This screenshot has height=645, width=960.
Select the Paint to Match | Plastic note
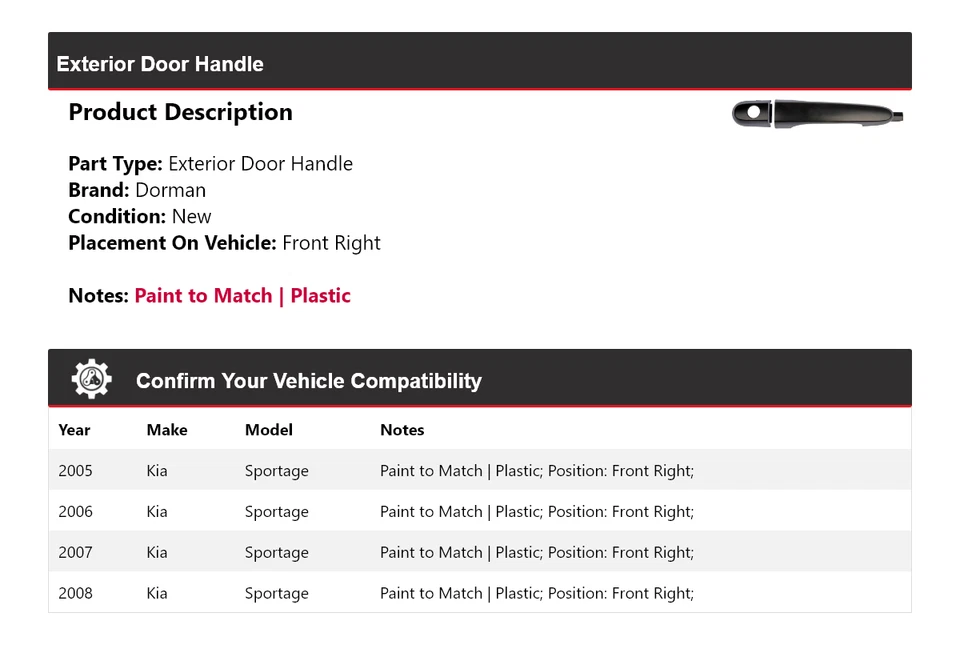[x=242, y=296]
